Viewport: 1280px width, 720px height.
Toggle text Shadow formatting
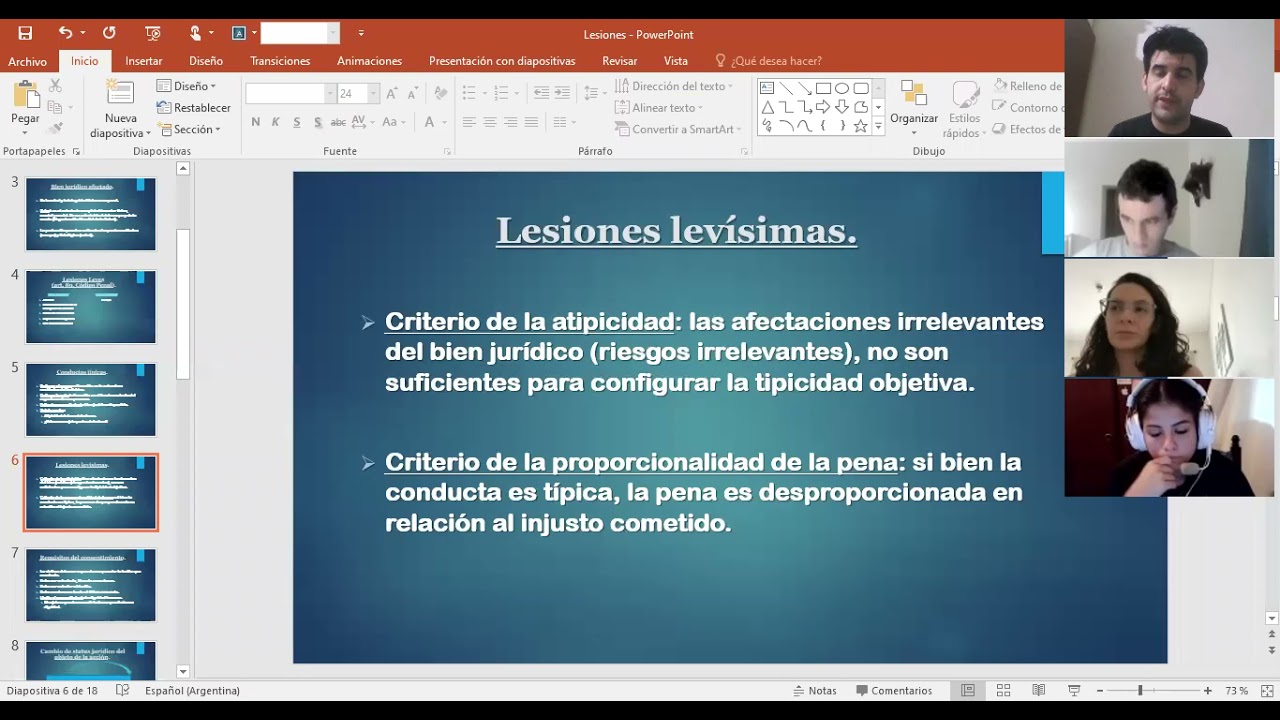coord(318,122)
